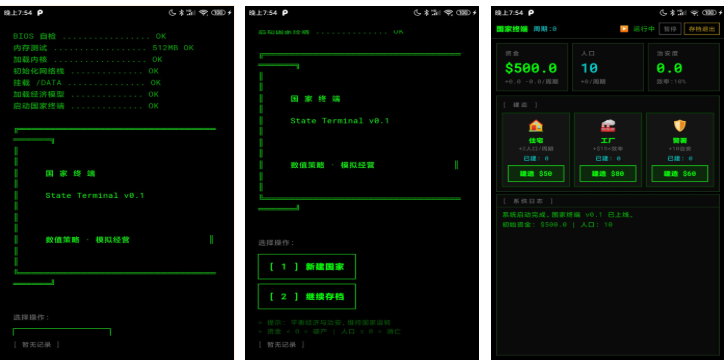
Task: Click State Terminal v0.1 above the 新建国家 button
Action: tap(340, 121)
